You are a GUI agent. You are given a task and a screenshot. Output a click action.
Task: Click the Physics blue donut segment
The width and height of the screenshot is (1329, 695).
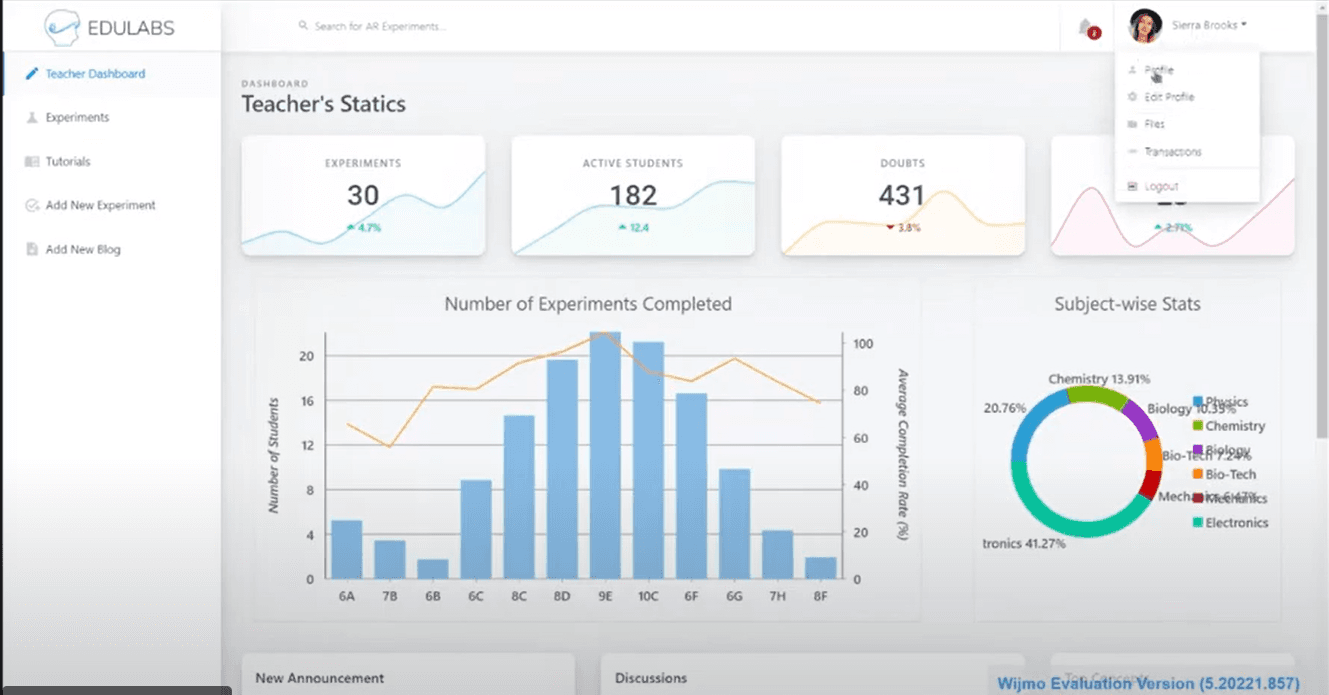click(x=1033, y=415)
